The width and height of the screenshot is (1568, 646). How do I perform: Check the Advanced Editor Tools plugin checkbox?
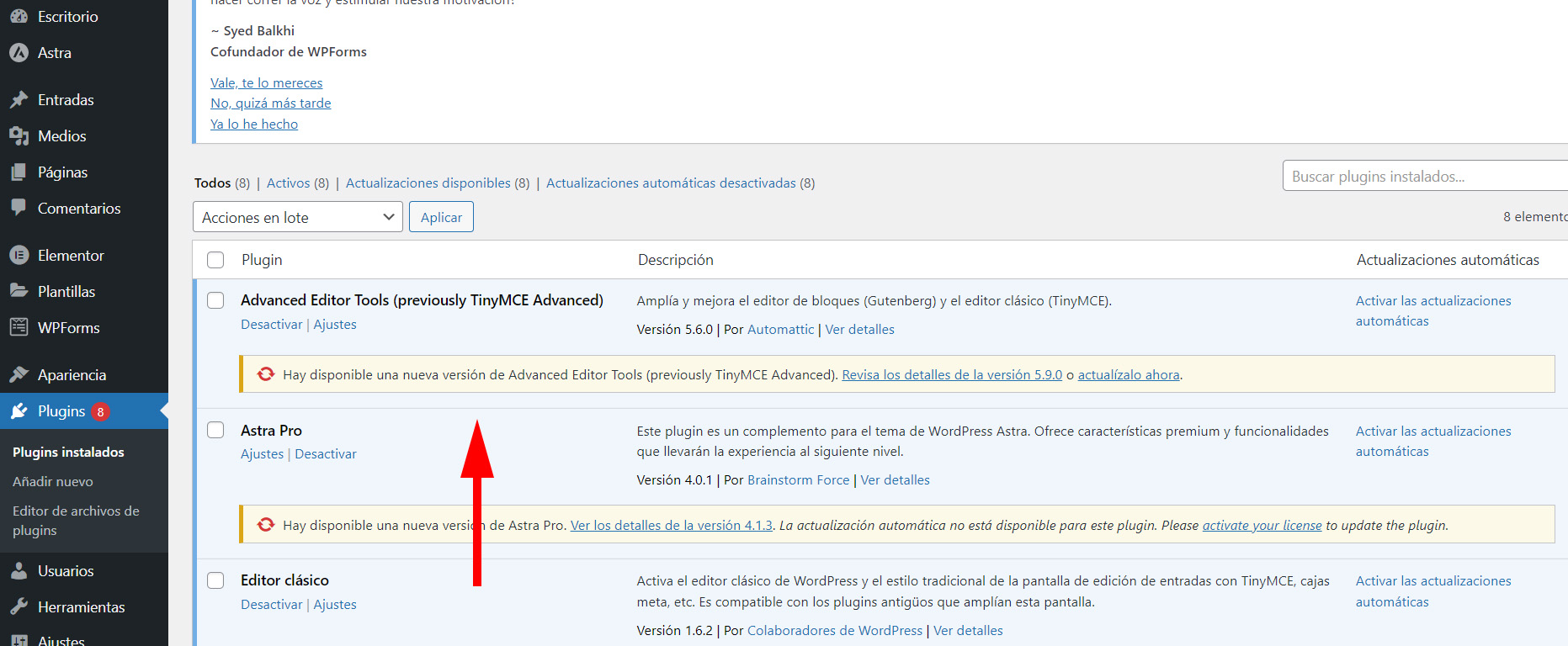pos(215,300)
